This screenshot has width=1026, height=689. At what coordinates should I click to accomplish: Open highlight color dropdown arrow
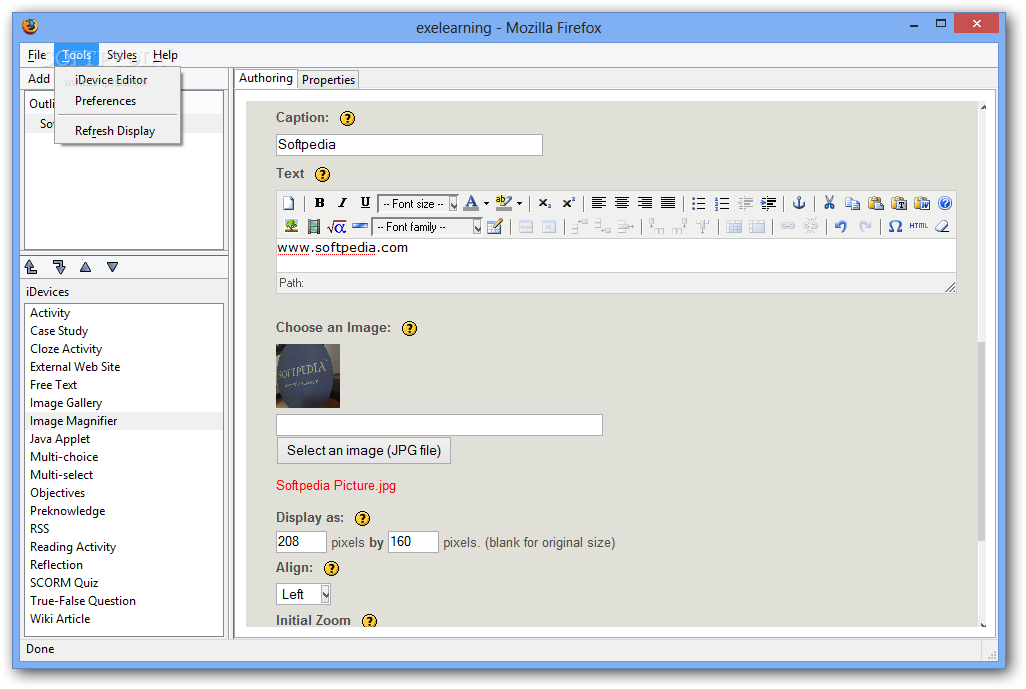tap(520, 203)
